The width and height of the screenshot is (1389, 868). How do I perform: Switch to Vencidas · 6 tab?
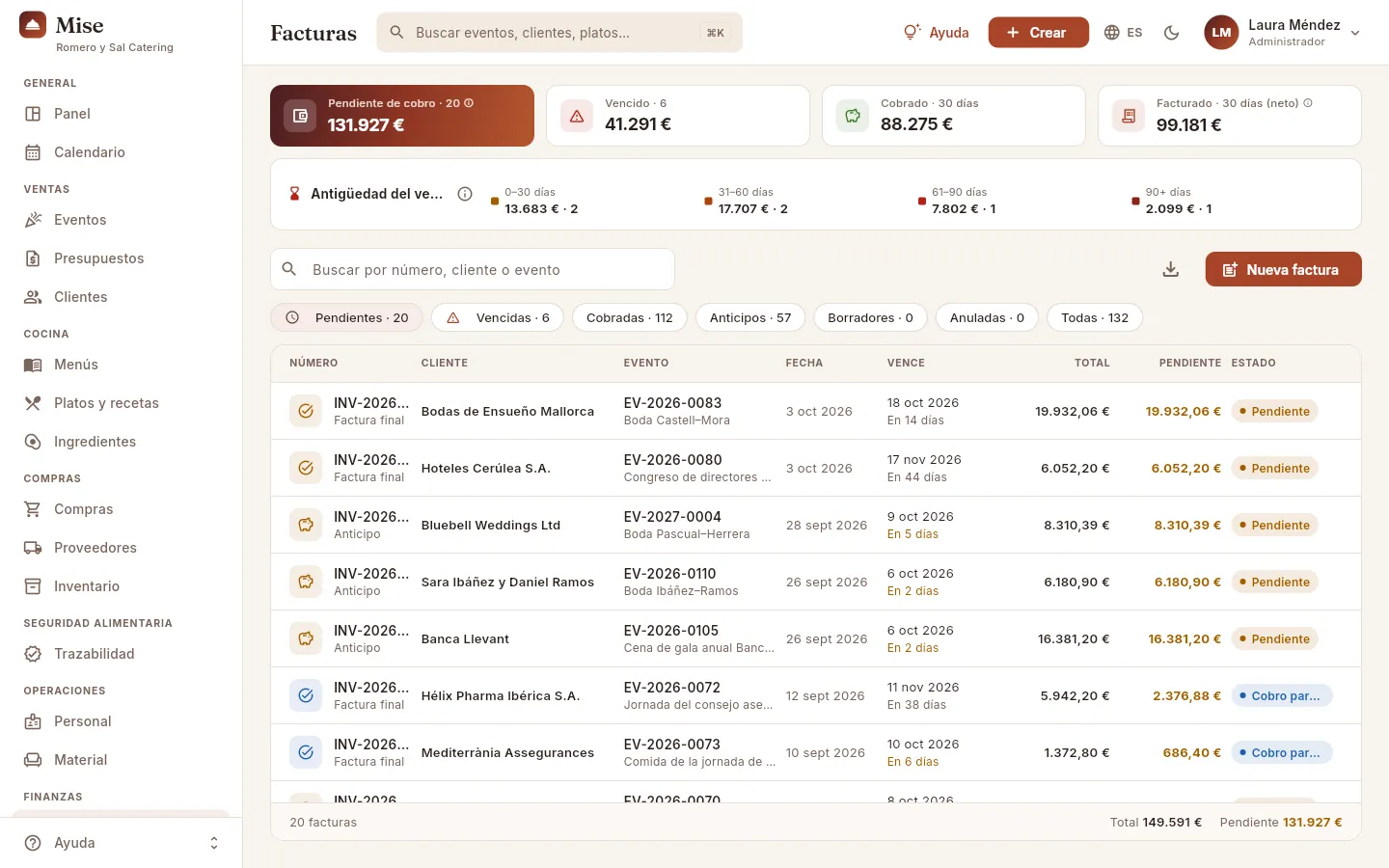click(x=498, y=317)
